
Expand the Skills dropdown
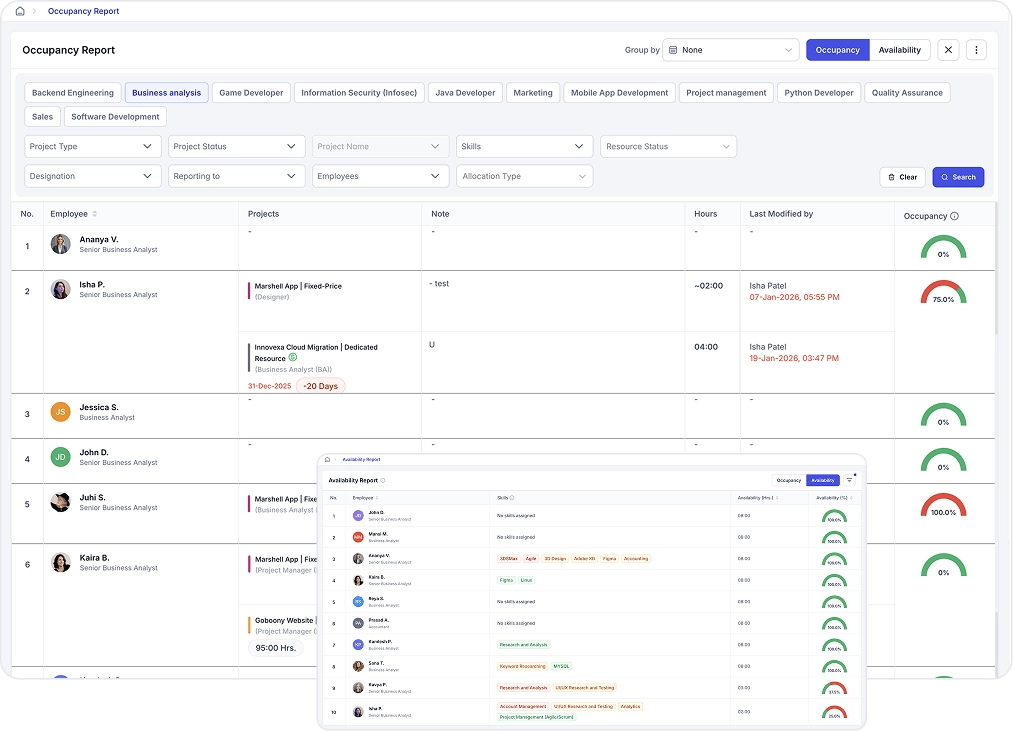[524, 147]
